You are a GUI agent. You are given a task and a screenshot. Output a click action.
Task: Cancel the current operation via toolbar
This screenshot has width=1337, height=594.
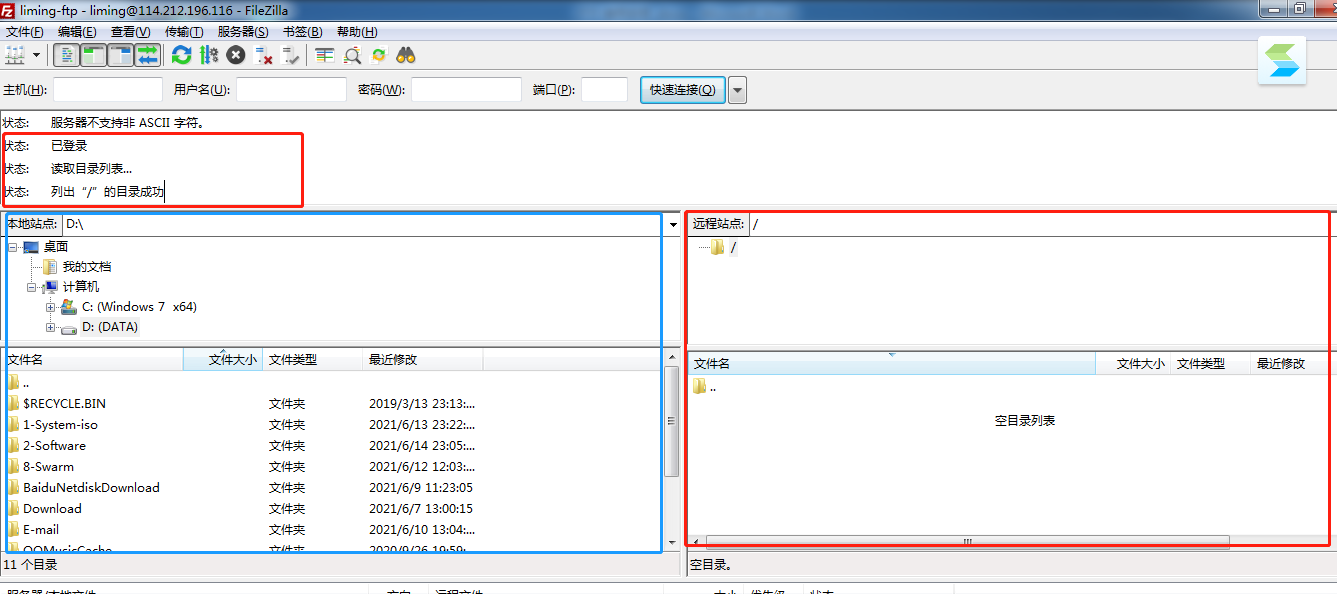(x=236, y=55)
